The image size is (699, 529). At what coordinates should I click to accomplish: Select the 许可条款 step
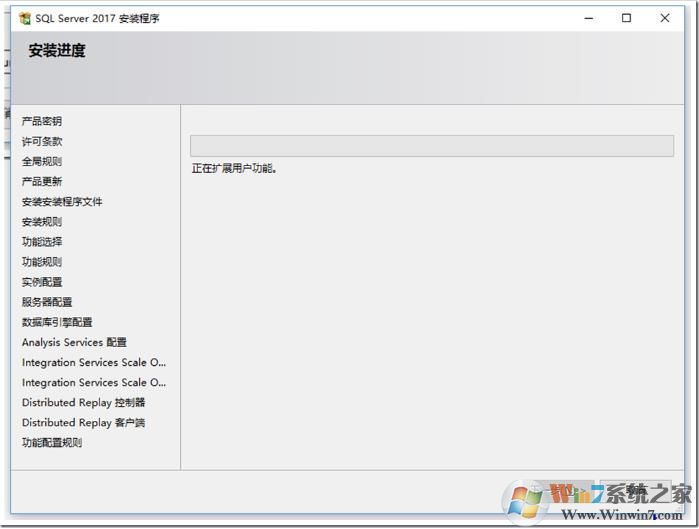tap(42, 141)
